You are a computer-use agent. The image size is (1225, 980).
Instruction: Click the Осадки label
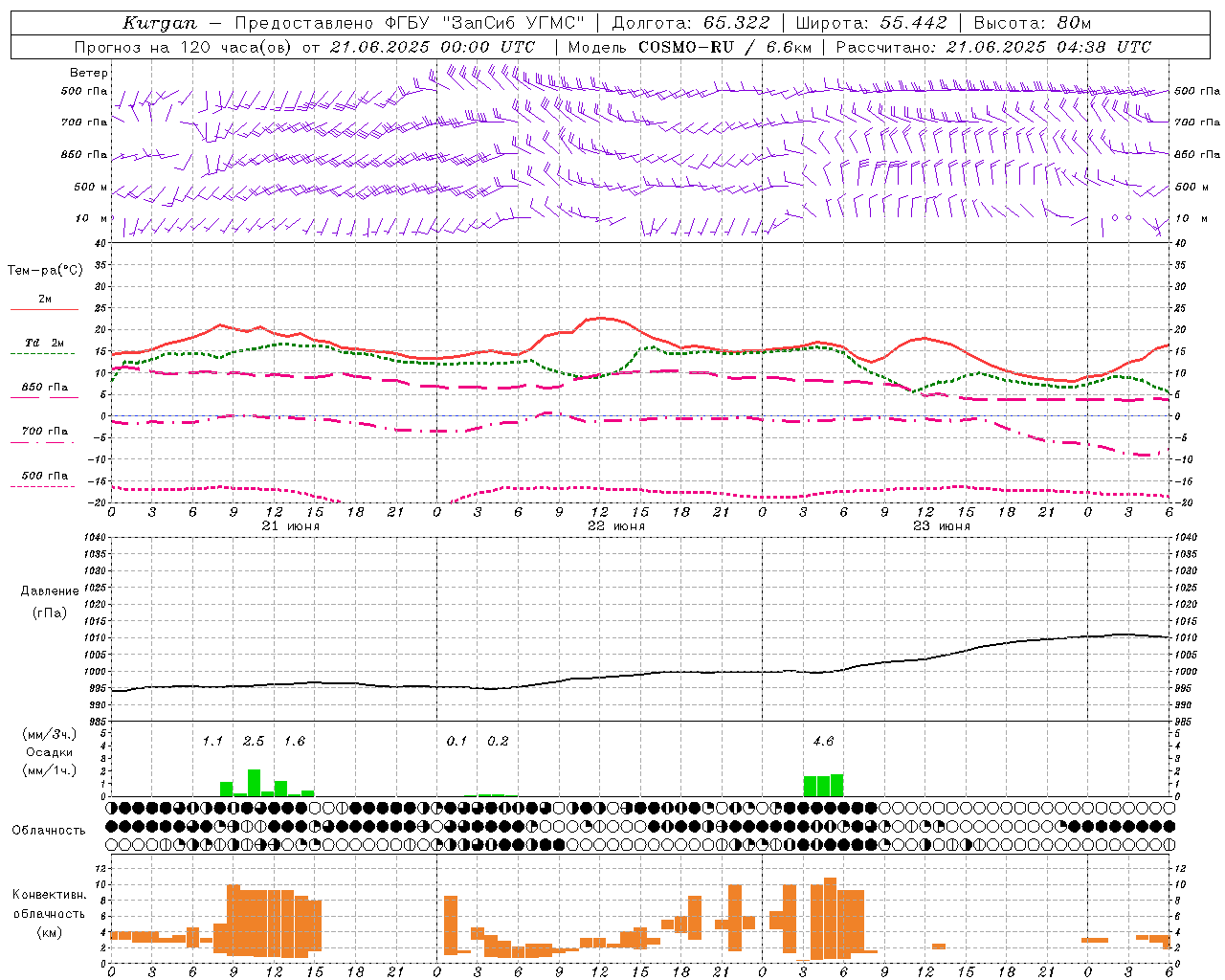pos(49,752)
